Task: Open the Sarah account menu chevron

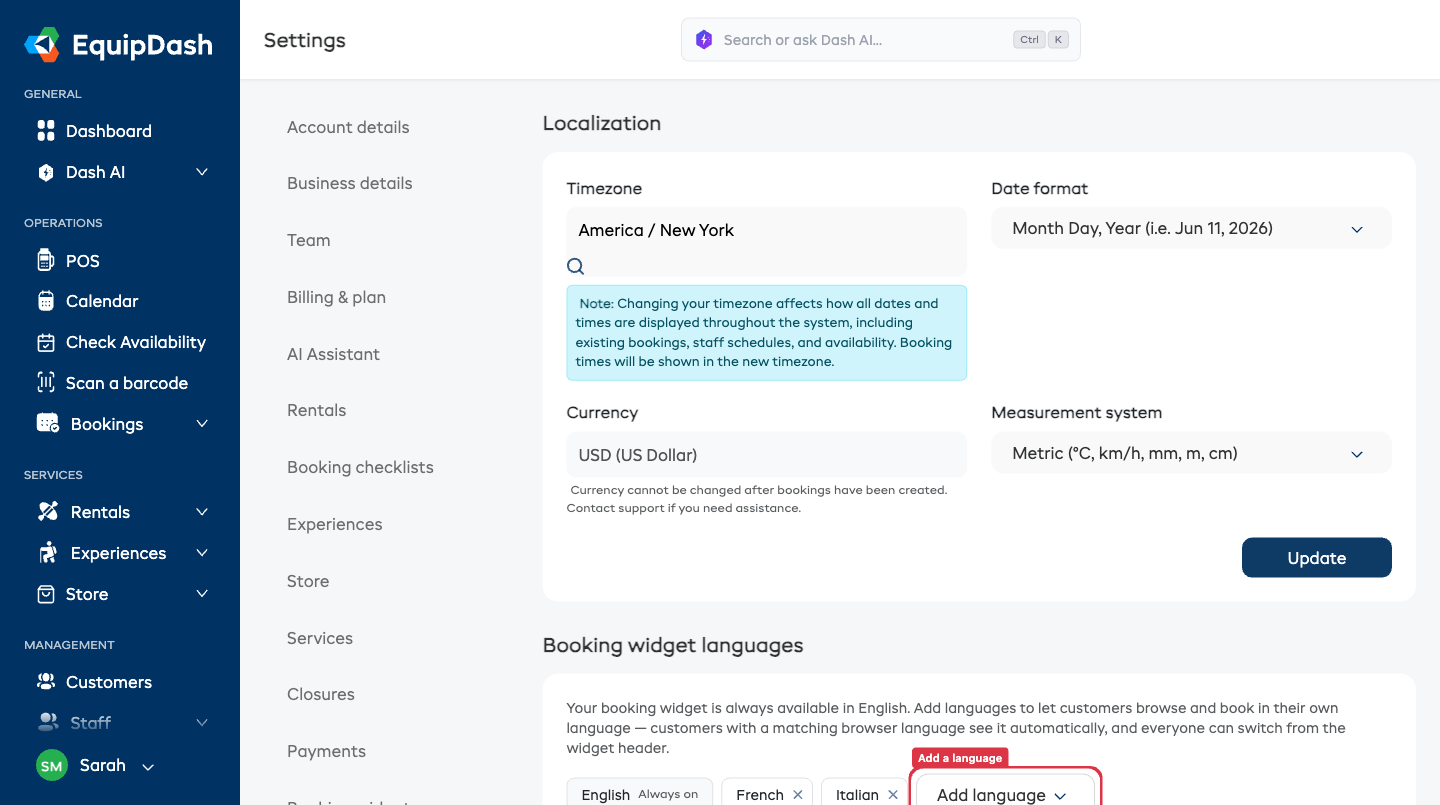Action: [x=148, y=767]
